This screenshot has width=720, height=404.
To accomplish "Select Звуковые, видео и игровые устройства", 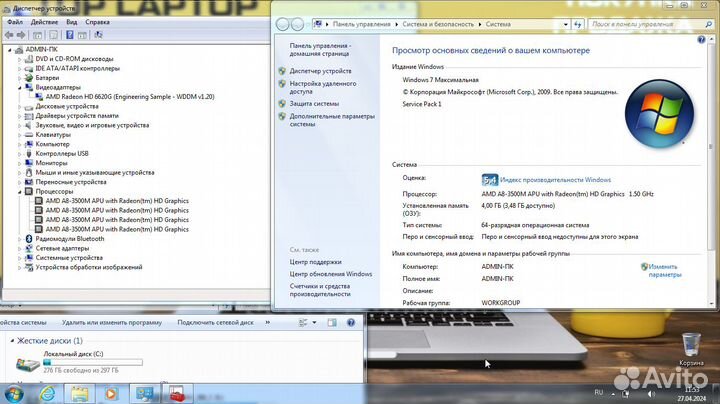I will (x=92, y=125).
